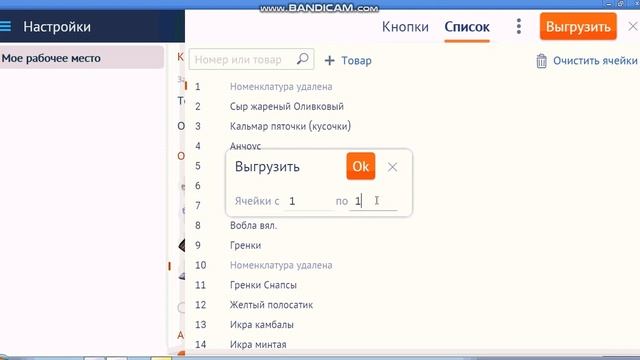This screenshot has height=360, width=640.
Task: Click Очистить ячейки
Action: tap(595, 61)
